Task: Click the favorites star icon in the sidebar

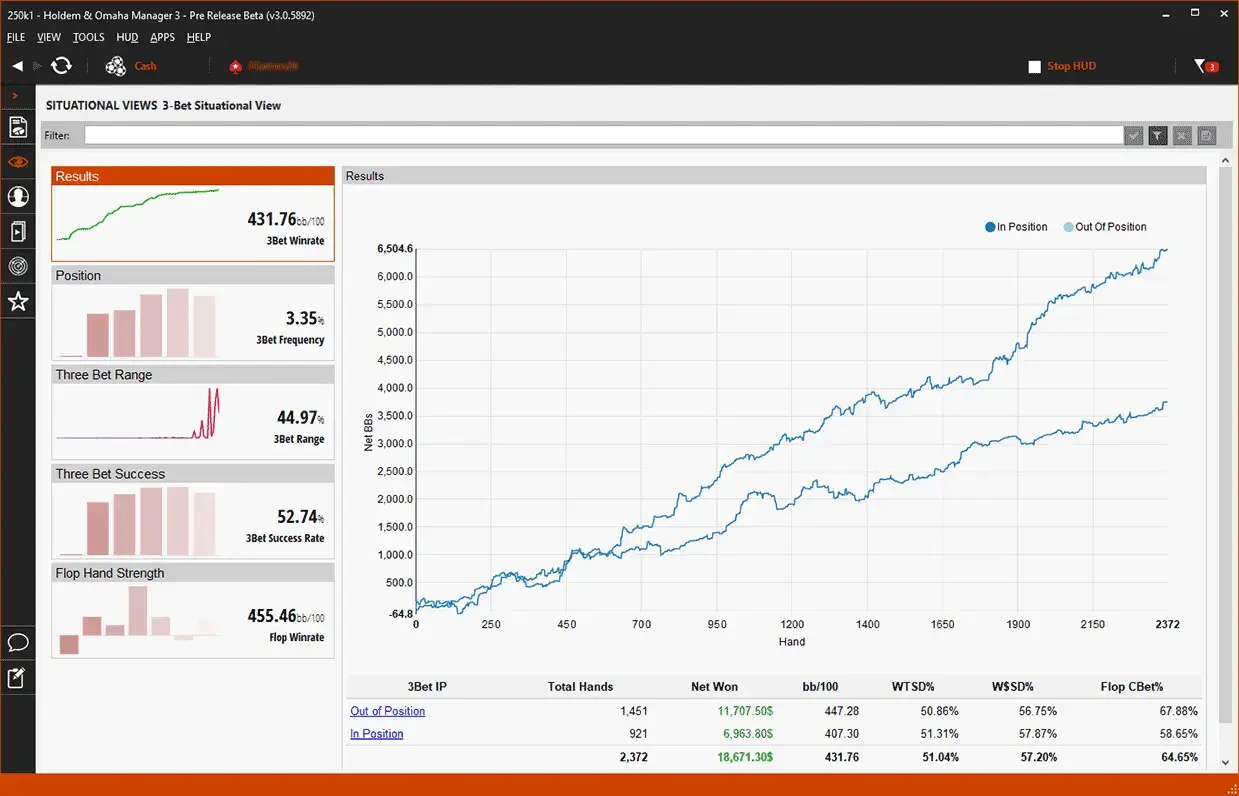Action: point(18,301)
